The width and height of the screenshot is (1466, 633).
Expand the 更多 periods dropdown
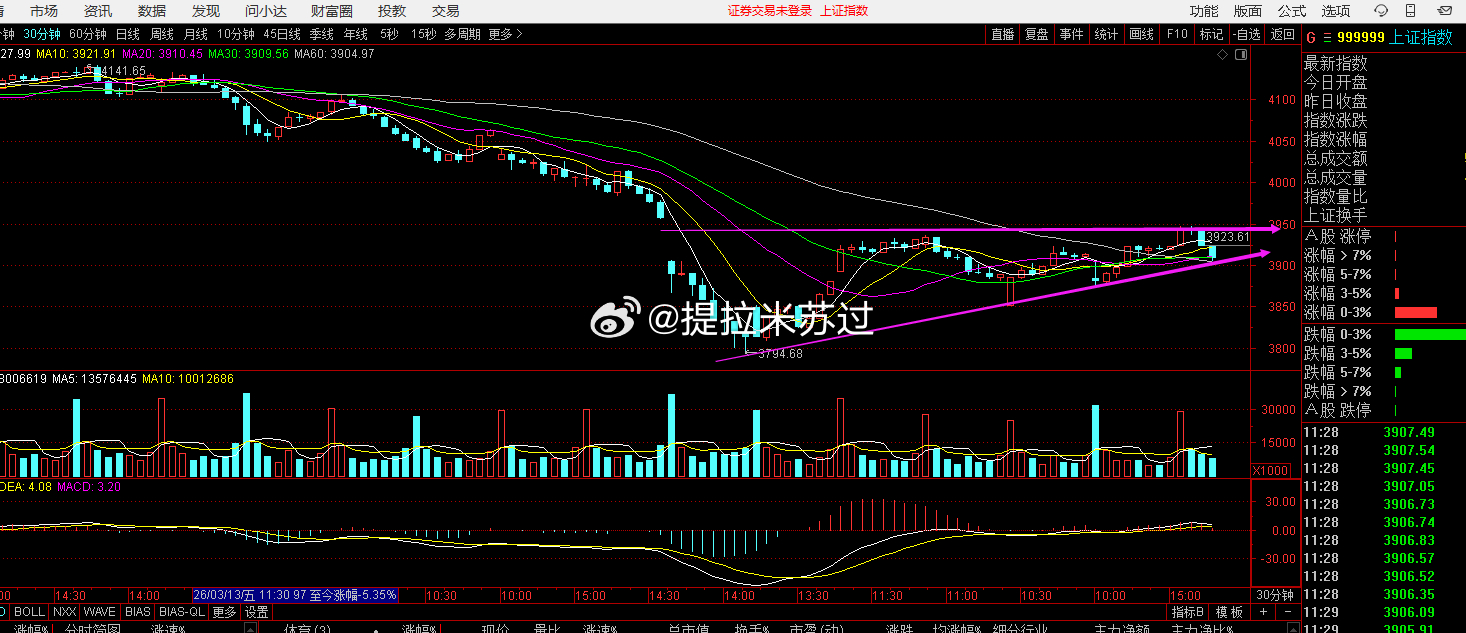coord(506,33)
